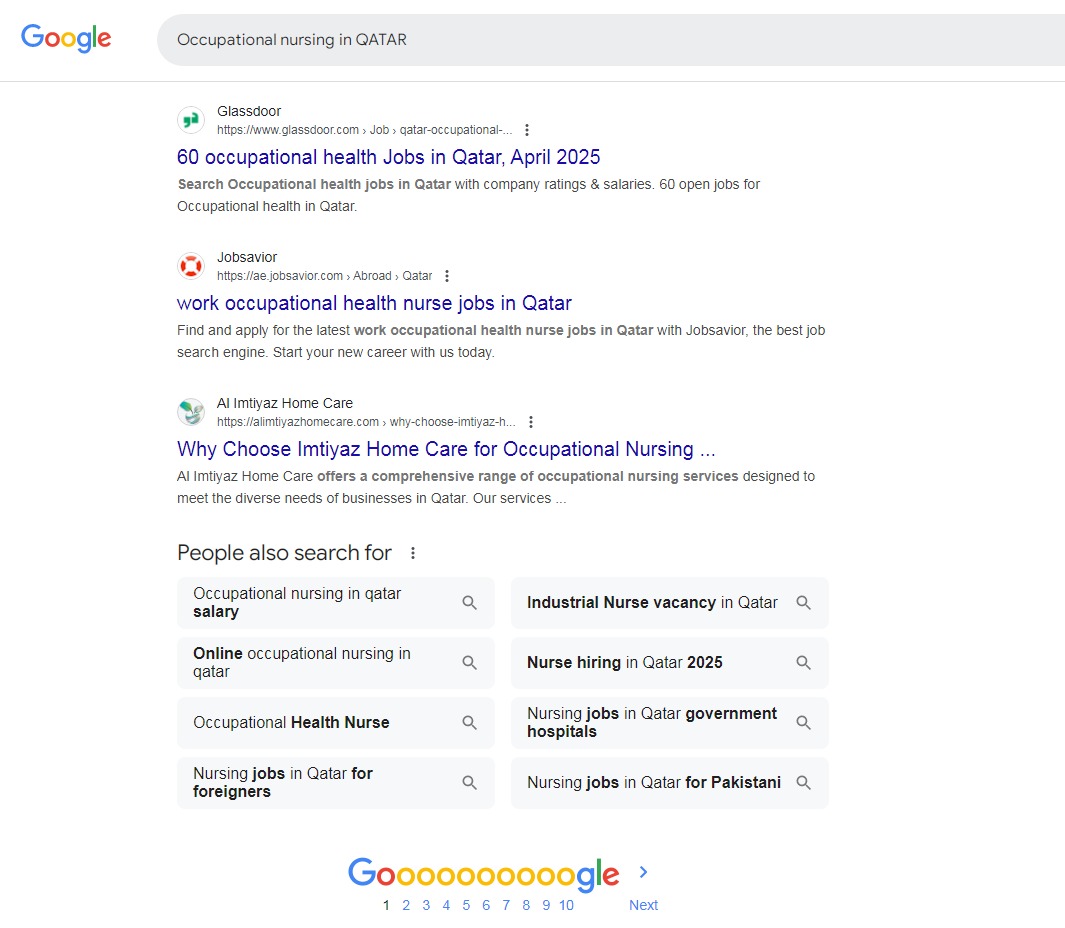Click the Glassdoor result description snippet
Screen dimensions: 1065x928
tap(469, 195)
